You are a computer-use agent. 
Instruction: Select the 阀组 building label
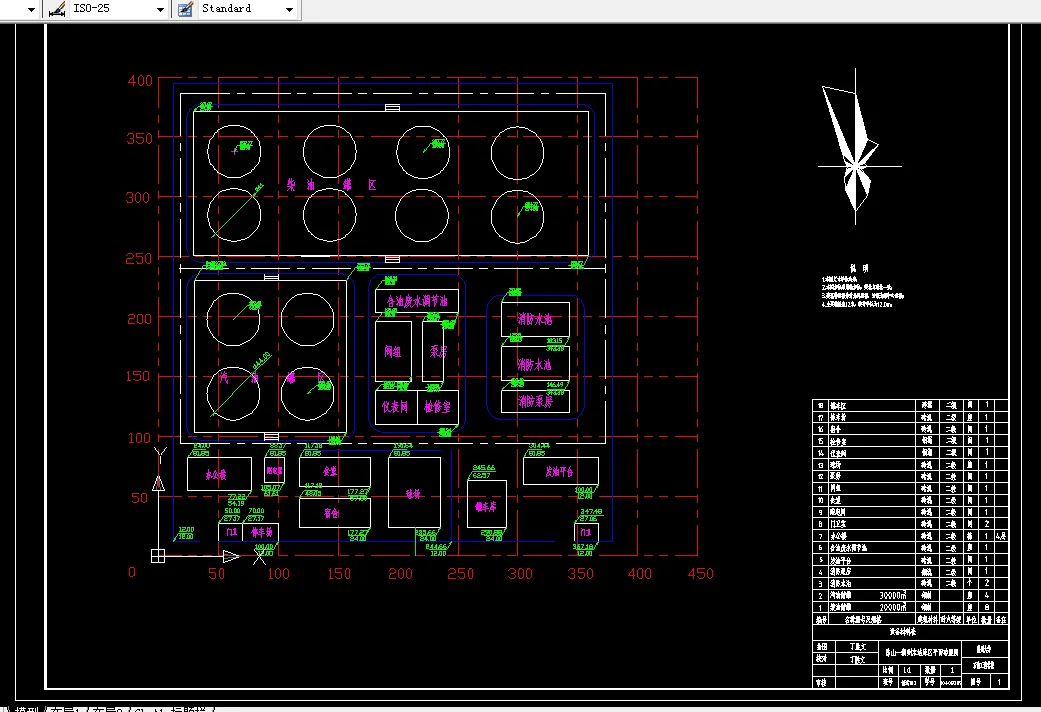[392, 351]
